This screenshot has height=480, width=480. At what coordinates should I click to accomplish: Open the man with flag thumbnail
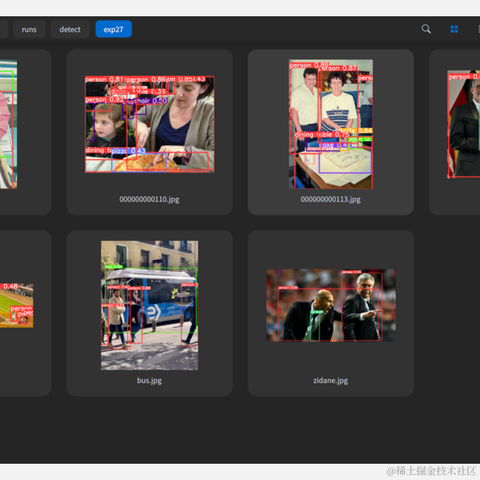click(464, 124)
